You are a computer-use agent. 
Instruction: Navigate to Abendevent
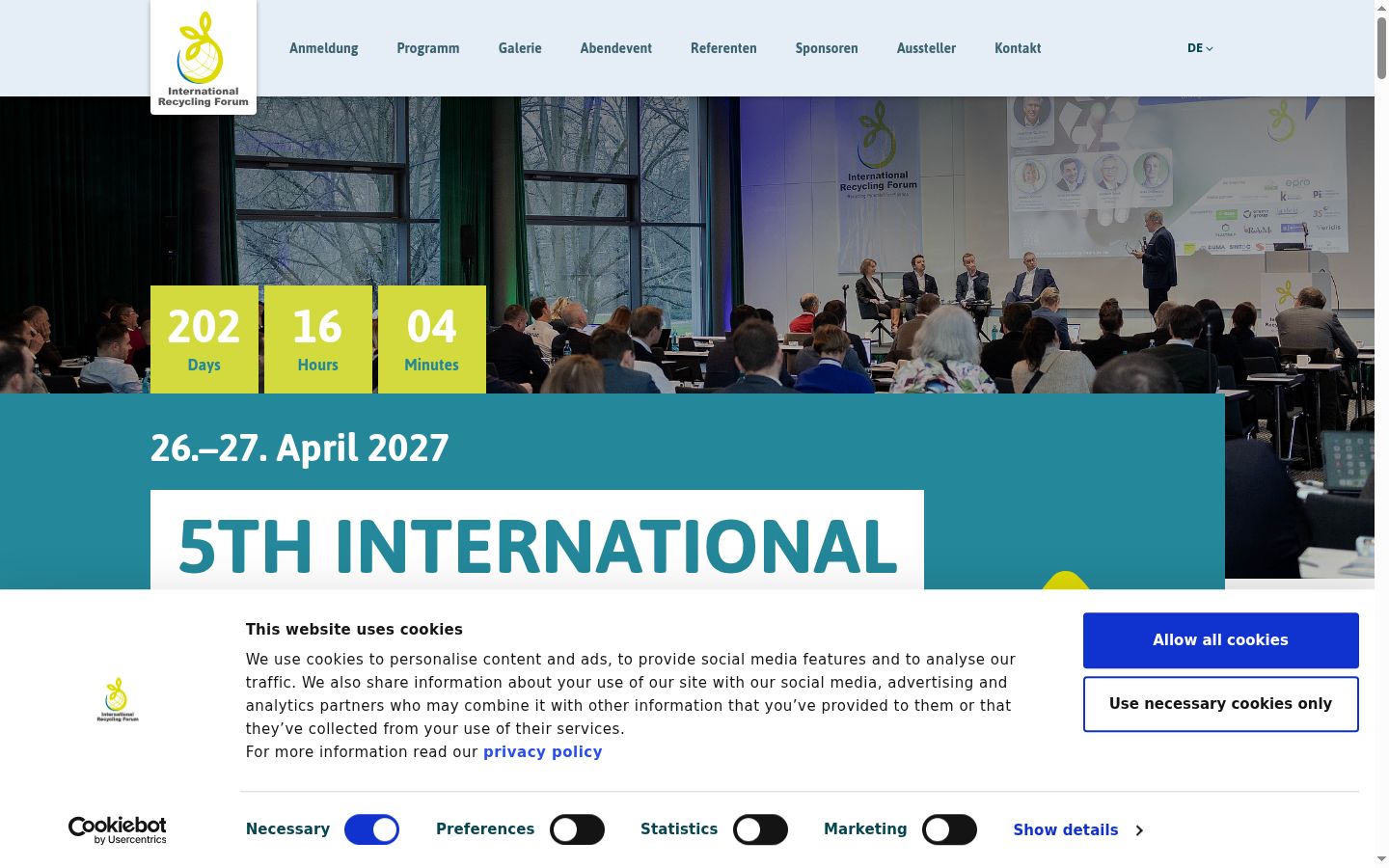click(616, 48)
